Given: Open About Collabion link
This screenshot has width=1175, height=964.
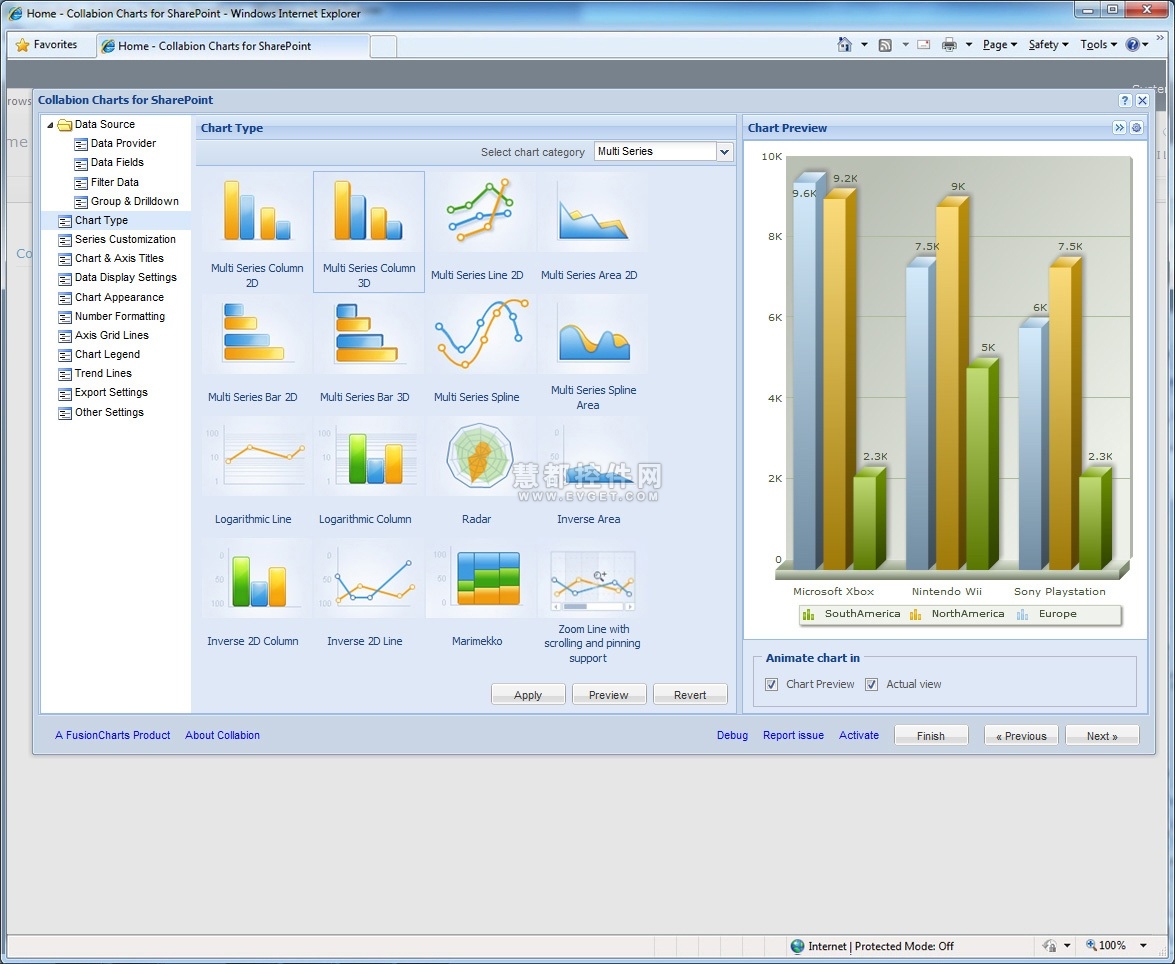Looking at the screenshot, I should [223, 735].
